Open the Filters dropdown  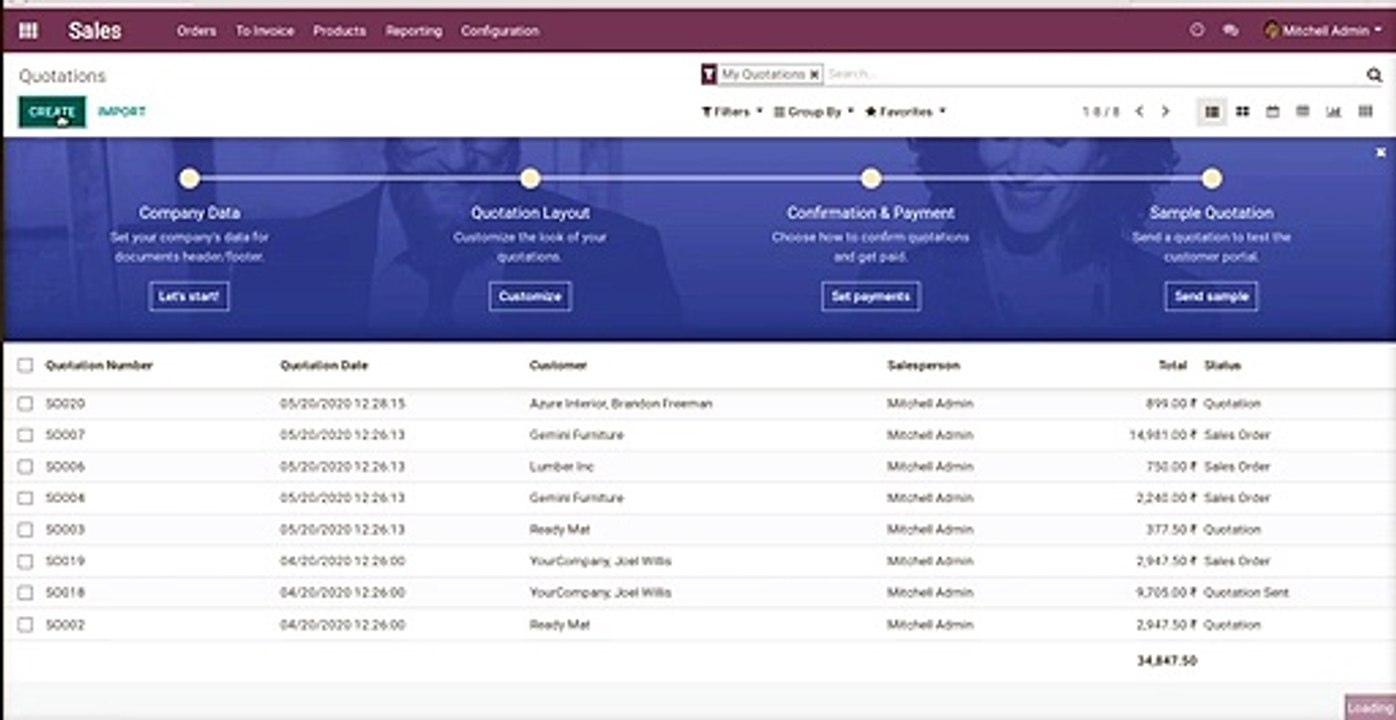coord(732,112)
